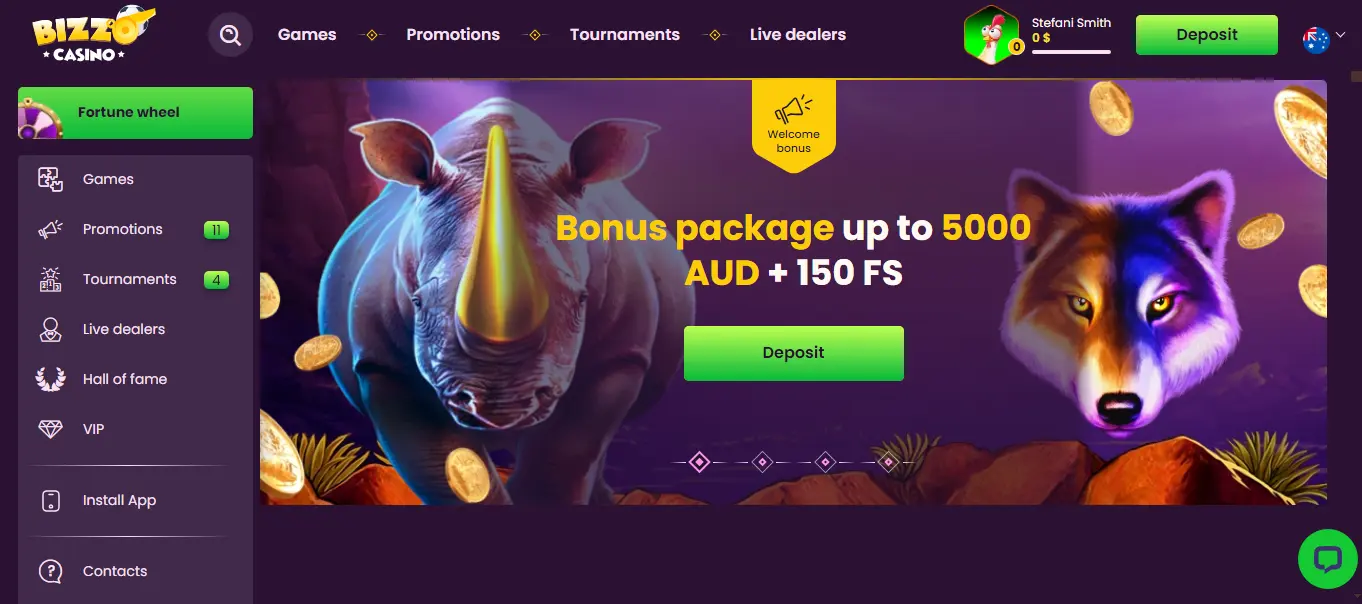Open the Hall of fame laurel icon
This screenshot has width=1362, height=604.
coord(50,379)
